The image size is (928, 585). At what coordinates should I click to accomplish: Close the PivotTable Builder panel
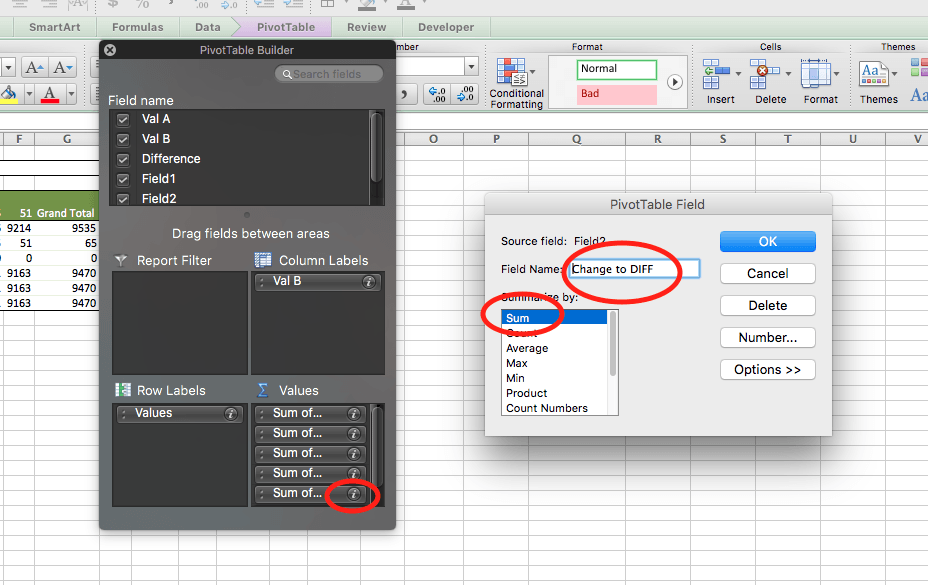110,50
